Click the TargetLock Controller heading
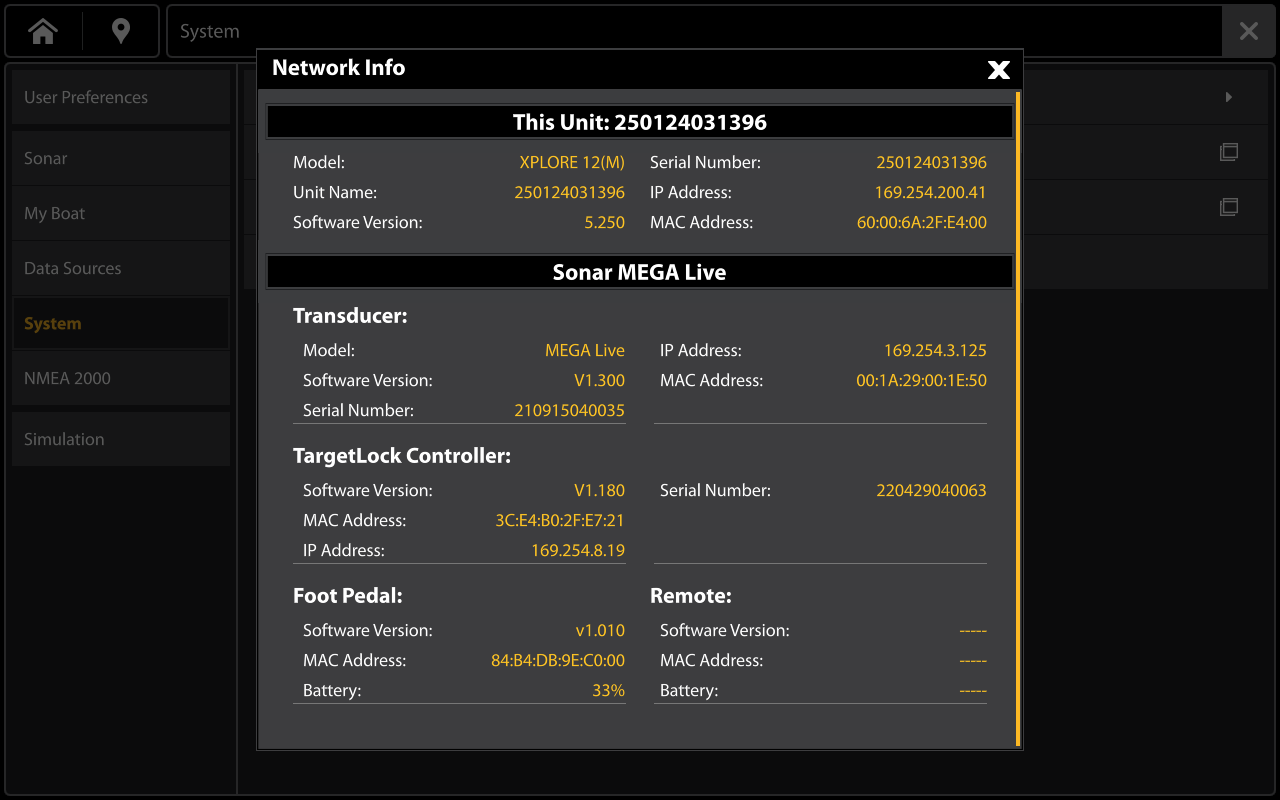 402,456
